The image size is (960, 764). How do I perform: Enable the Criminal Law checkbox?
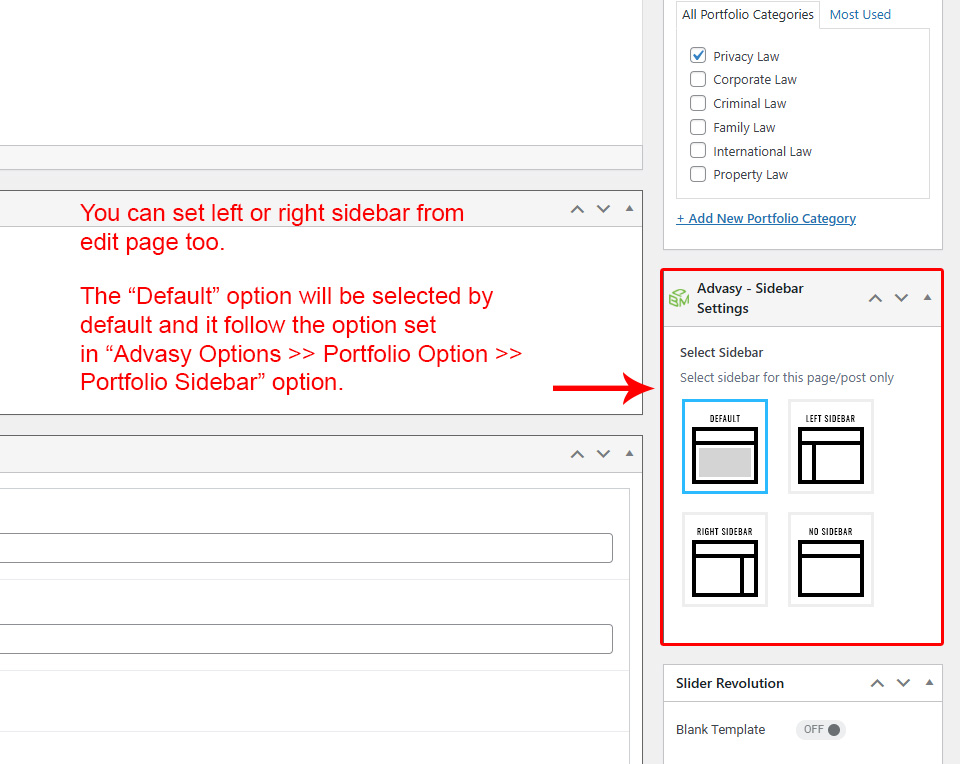pos(698,103)
